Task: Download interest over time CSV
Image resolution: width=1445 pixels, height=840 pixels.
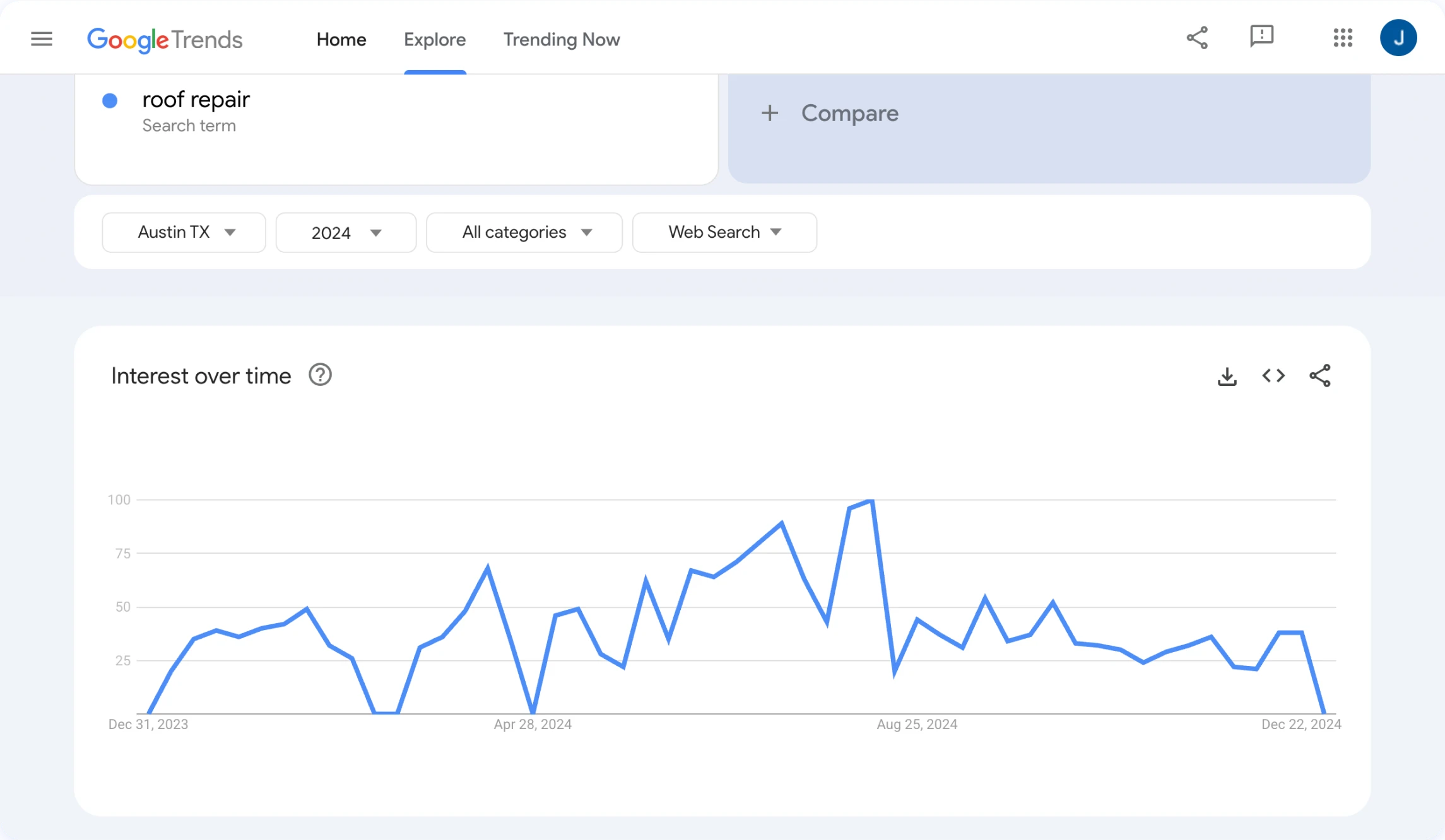Action: (1227, 376)
